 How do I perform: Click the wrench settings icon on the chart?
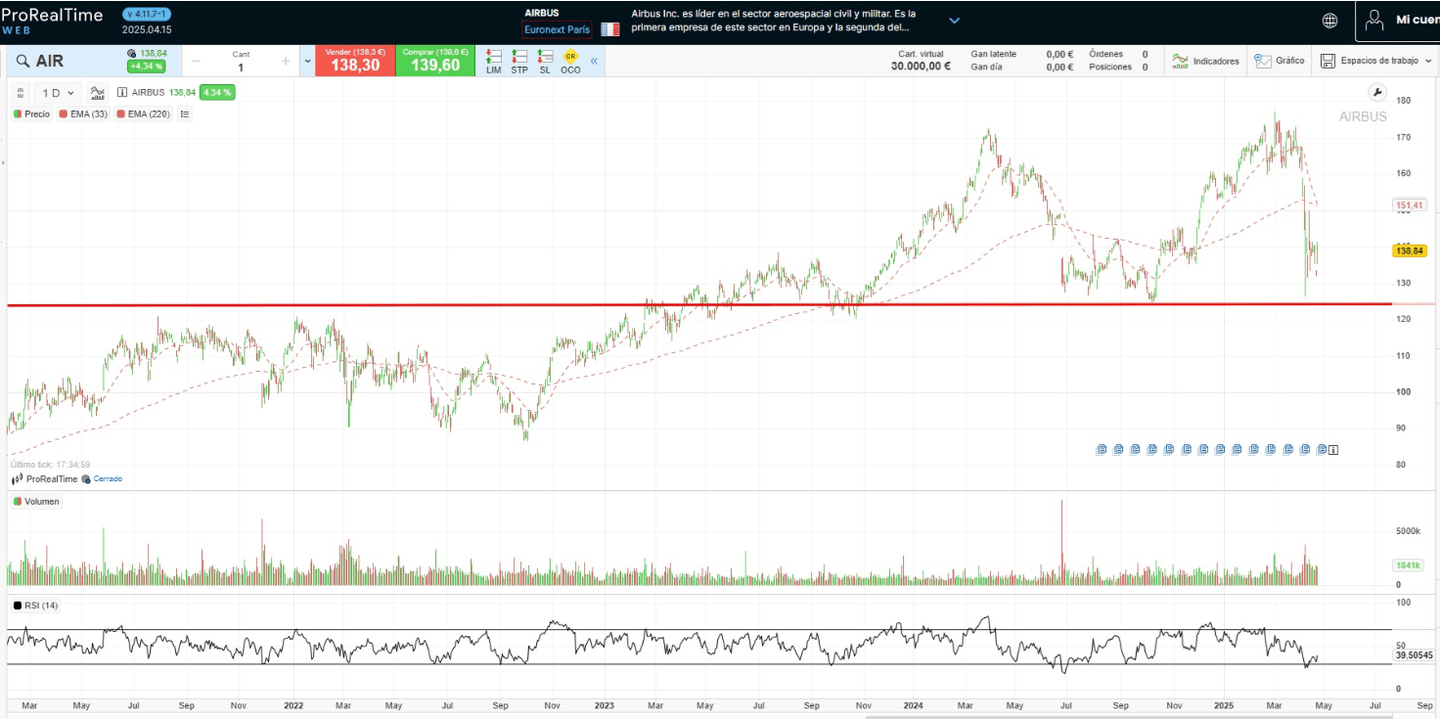tap(1377, 92)
